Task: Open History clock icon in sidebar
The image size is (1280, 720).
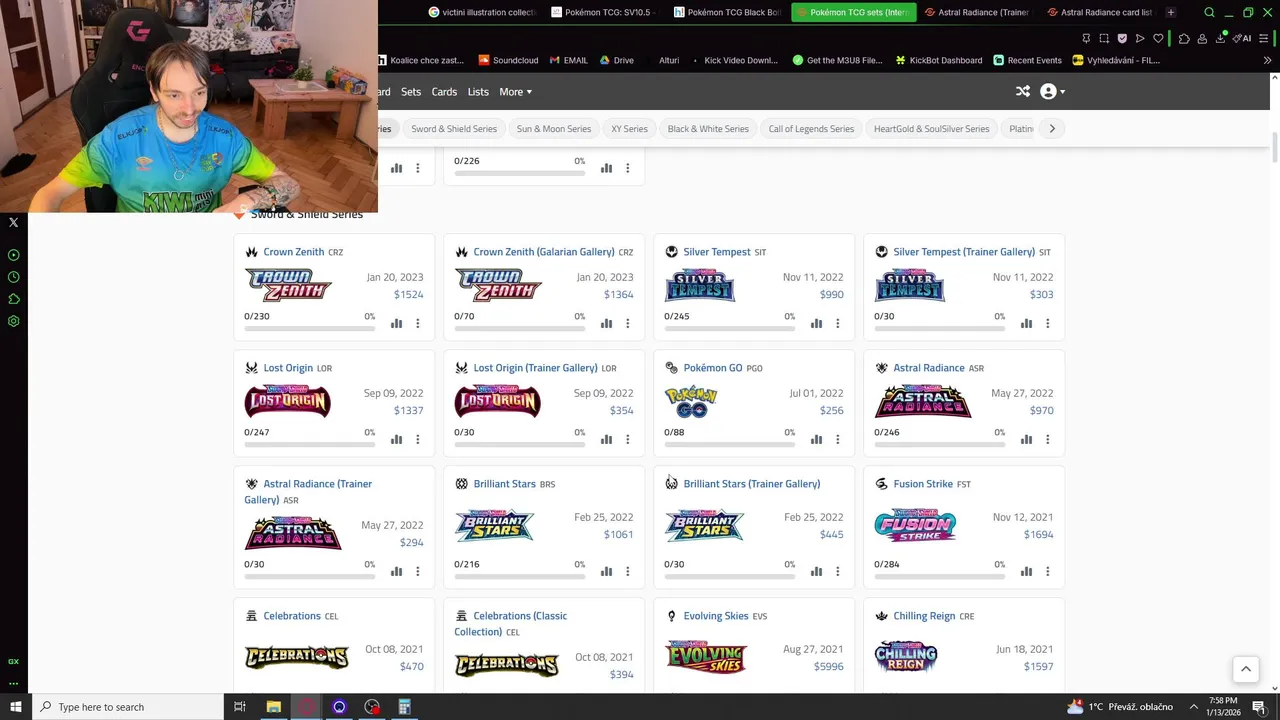Action: point(14,277)
